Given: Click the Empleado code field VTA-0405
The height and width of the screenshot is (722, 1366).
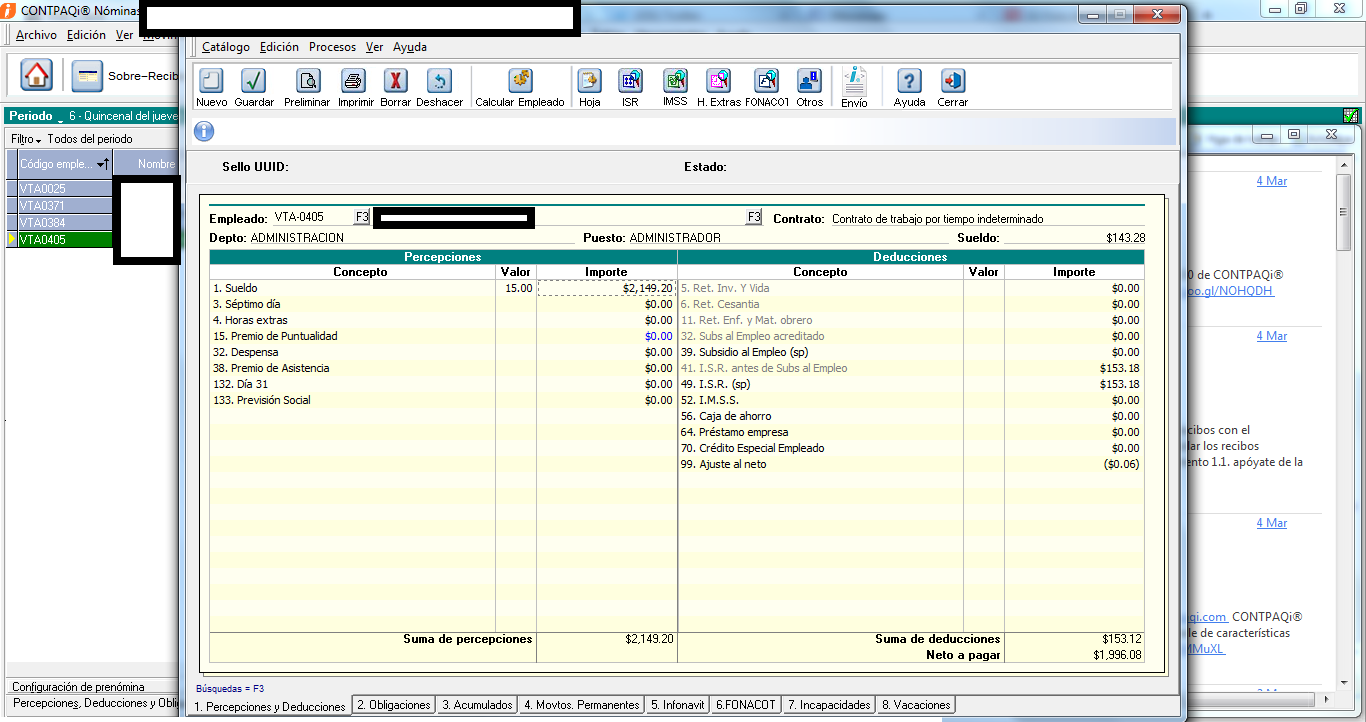Looking at the screenshot, I should [x=312, y=217].
